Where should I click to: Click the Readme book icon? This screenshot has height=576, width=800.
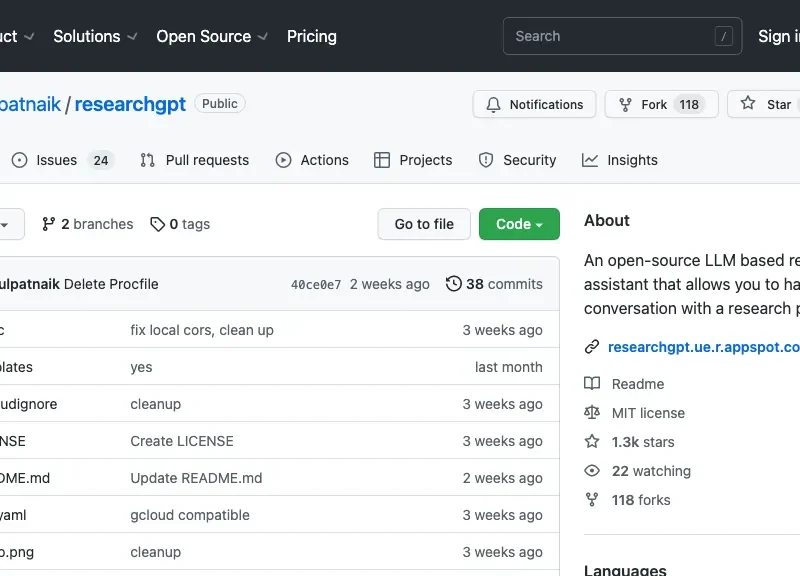click(x=592, y=383)
